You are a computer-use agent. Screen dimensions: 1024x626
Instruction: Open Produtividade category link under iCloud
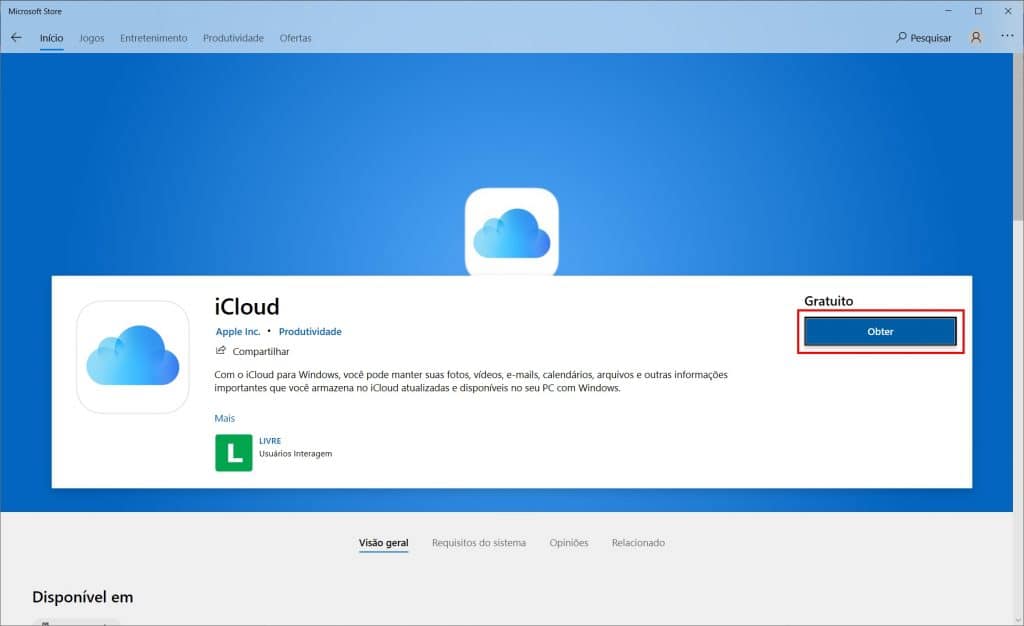point(310,332)
